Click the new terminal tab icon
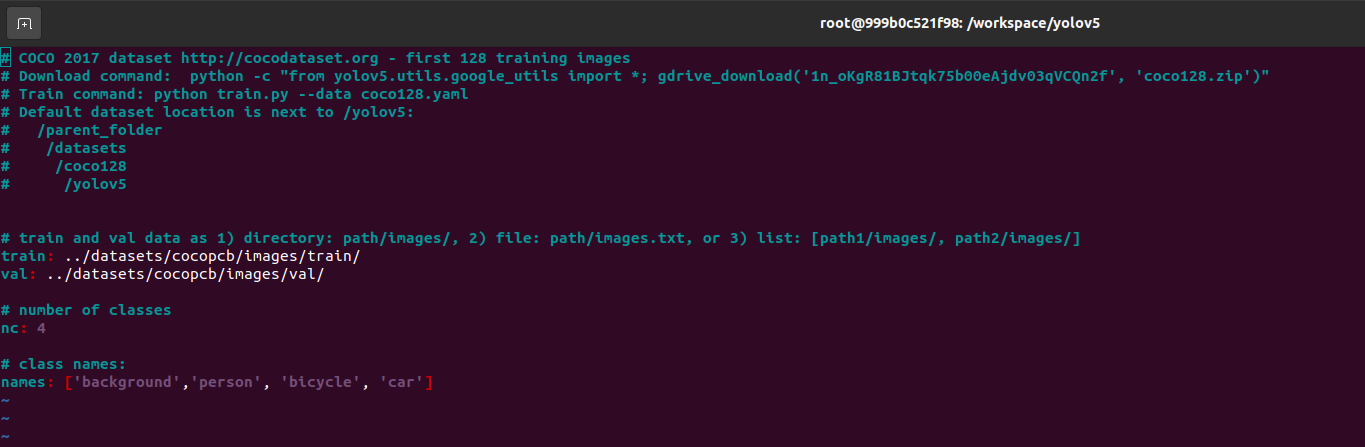The height and width of the screenshot is (447, 1365). pyautogui.click(x=25, y=22)
